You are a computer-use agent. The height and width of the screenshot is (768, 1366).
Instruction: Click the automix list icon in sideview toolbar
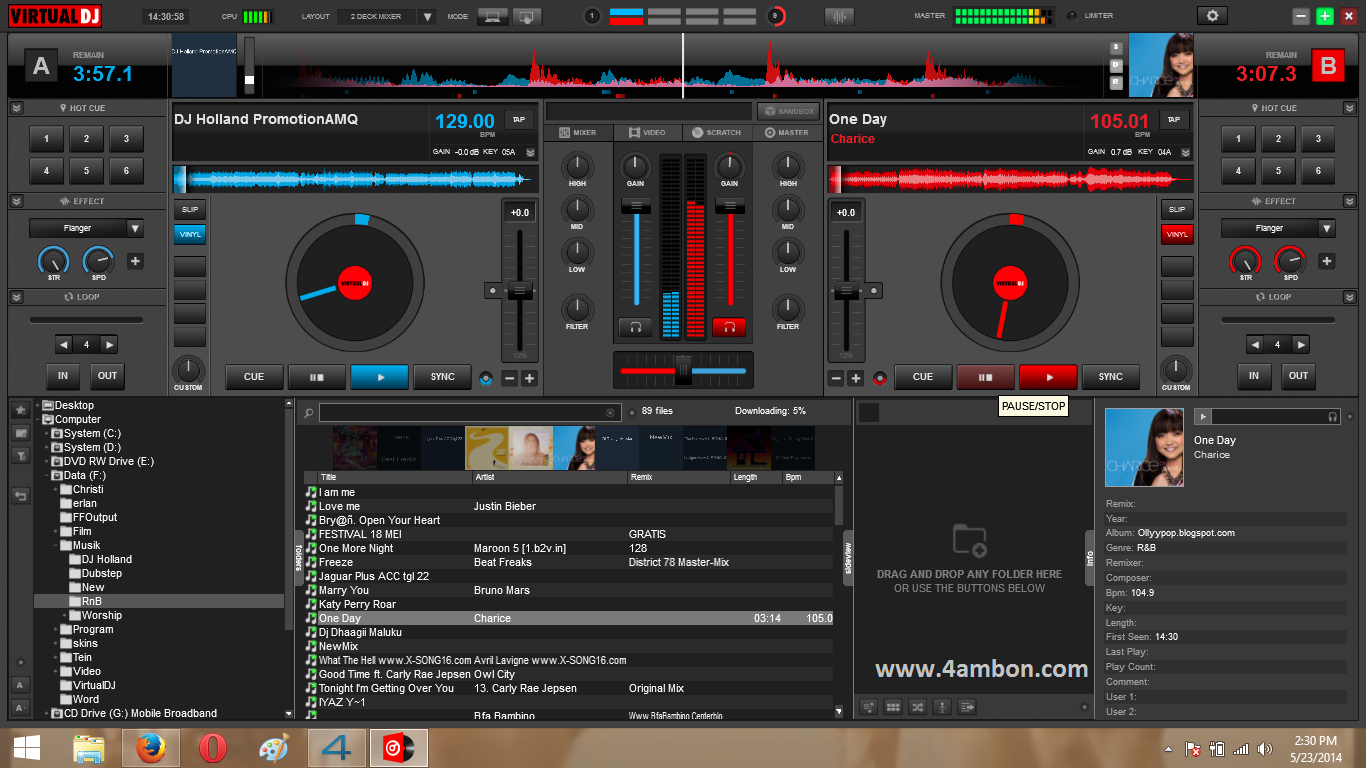tap(869, 707)
